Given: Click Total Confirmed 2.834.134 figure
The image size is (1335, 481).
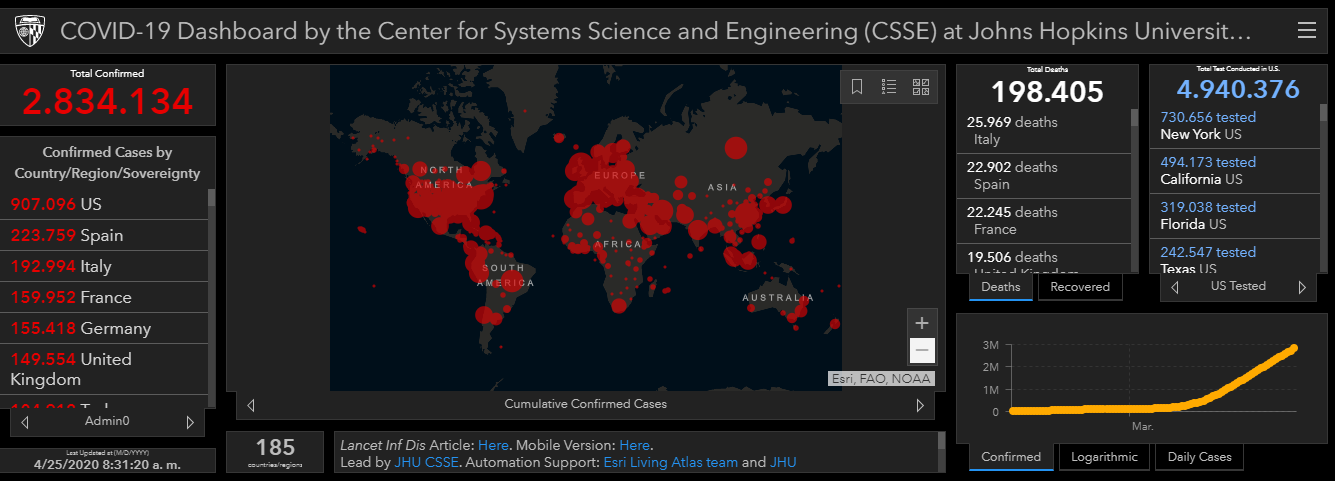Looking at the screenshot, I should (107, 101).
